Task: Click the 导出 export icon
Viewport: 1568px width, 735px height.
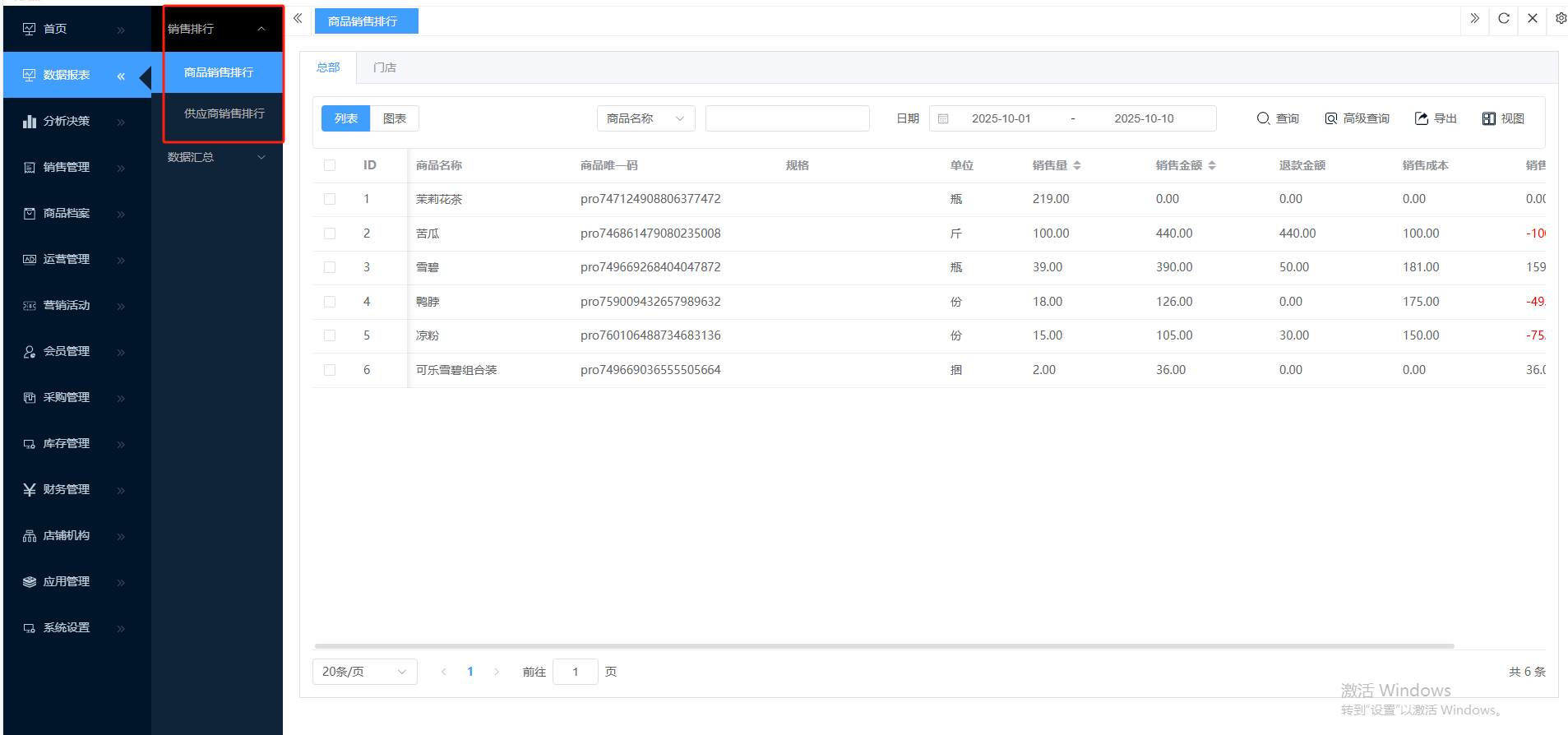Action: [x=1422, y=118]
